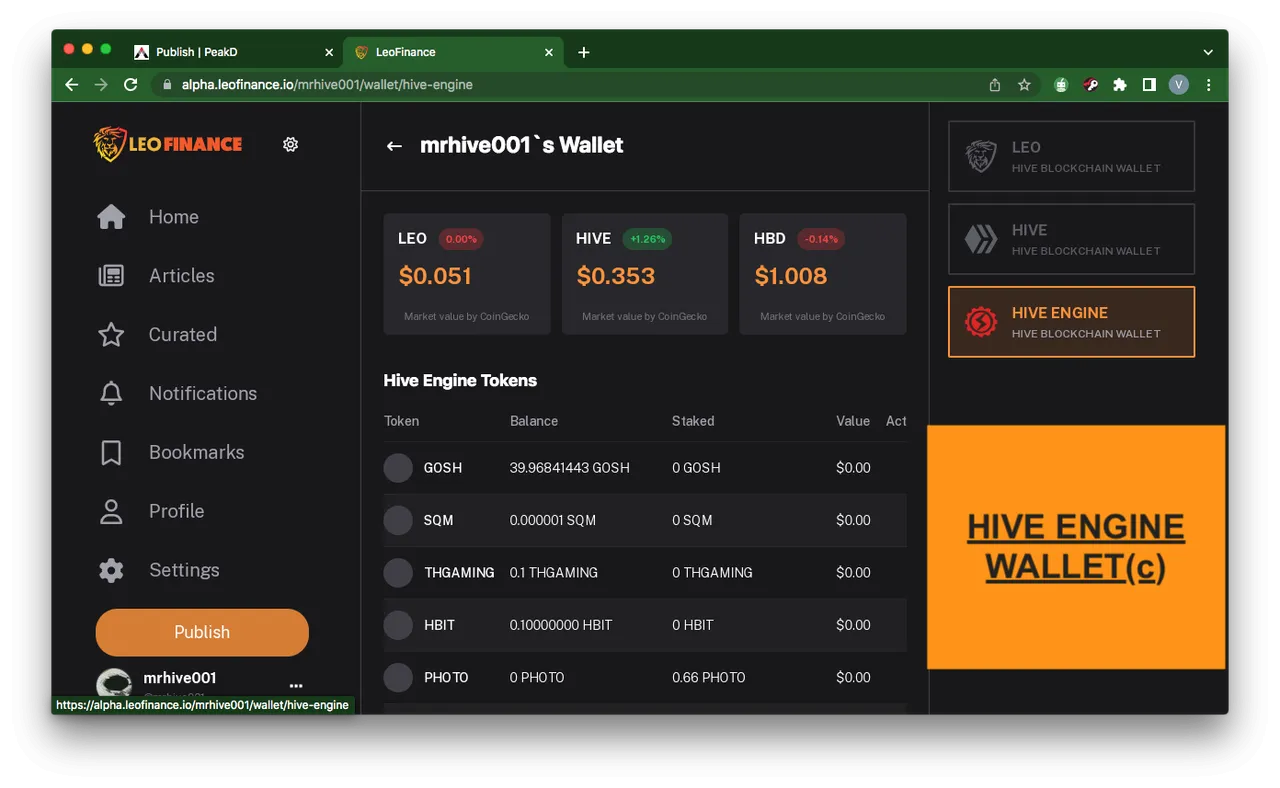Image resolution: width=1280 pixels, height=788 pixels.
Task: Open the Articles menu item
Action: (182, 276)
